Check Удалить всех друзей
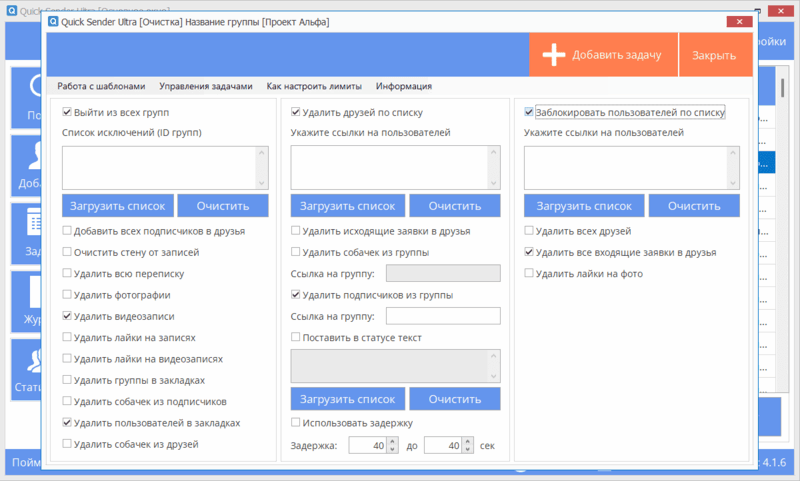 pyautogui.click(x=530, y=231)
